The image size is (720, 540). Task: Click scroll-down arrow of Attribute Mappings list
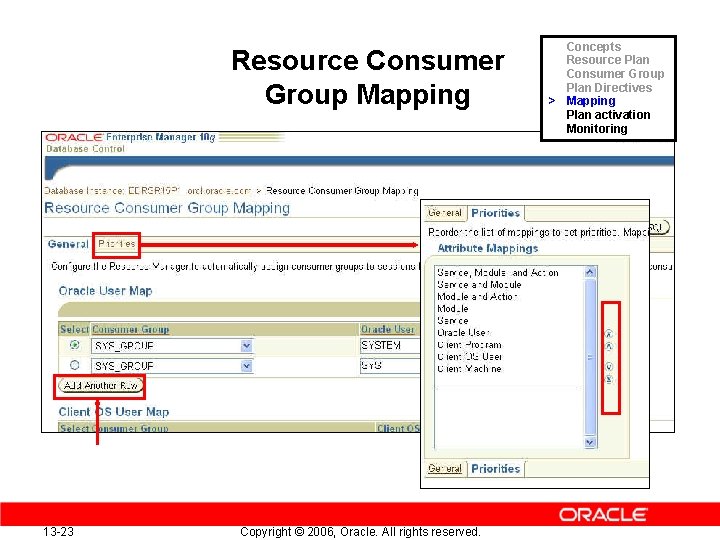590,442
